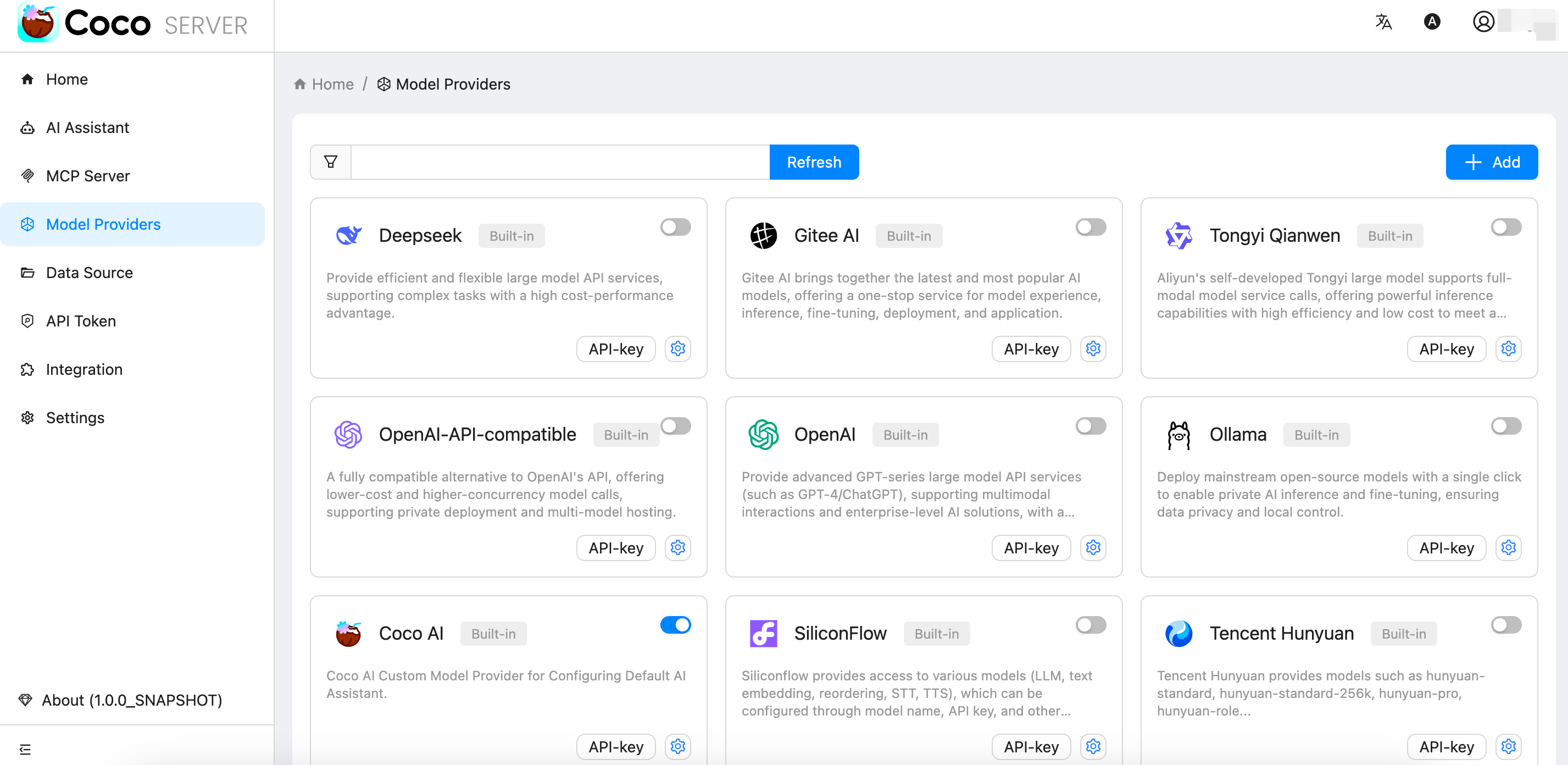1568x765 pixels.
Task: Open OpenAI-API-compatible settings gear icon
Action: (677, 547)
